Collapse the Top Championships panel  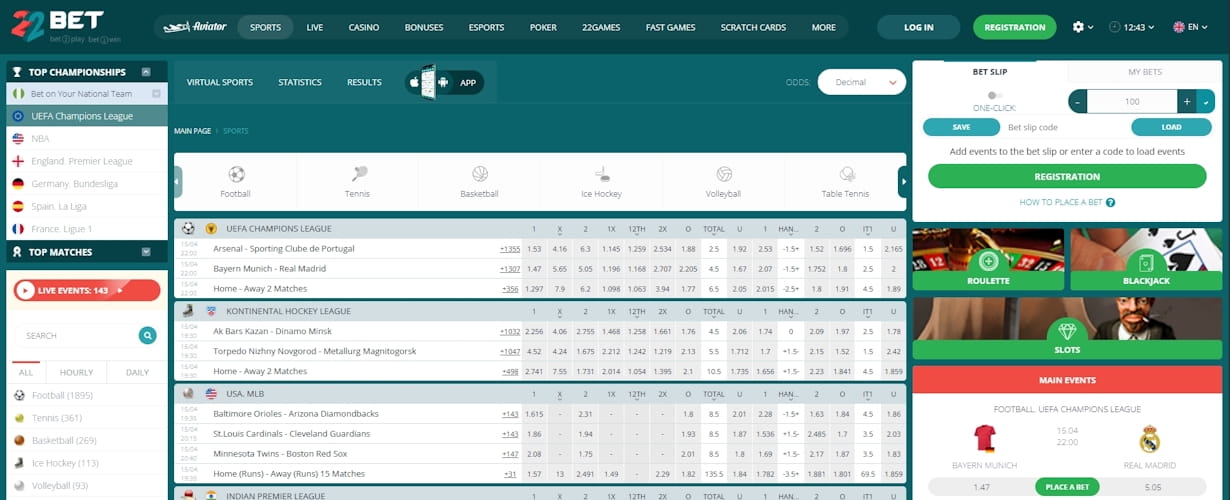pyautogui.click(x=146, y=72)
